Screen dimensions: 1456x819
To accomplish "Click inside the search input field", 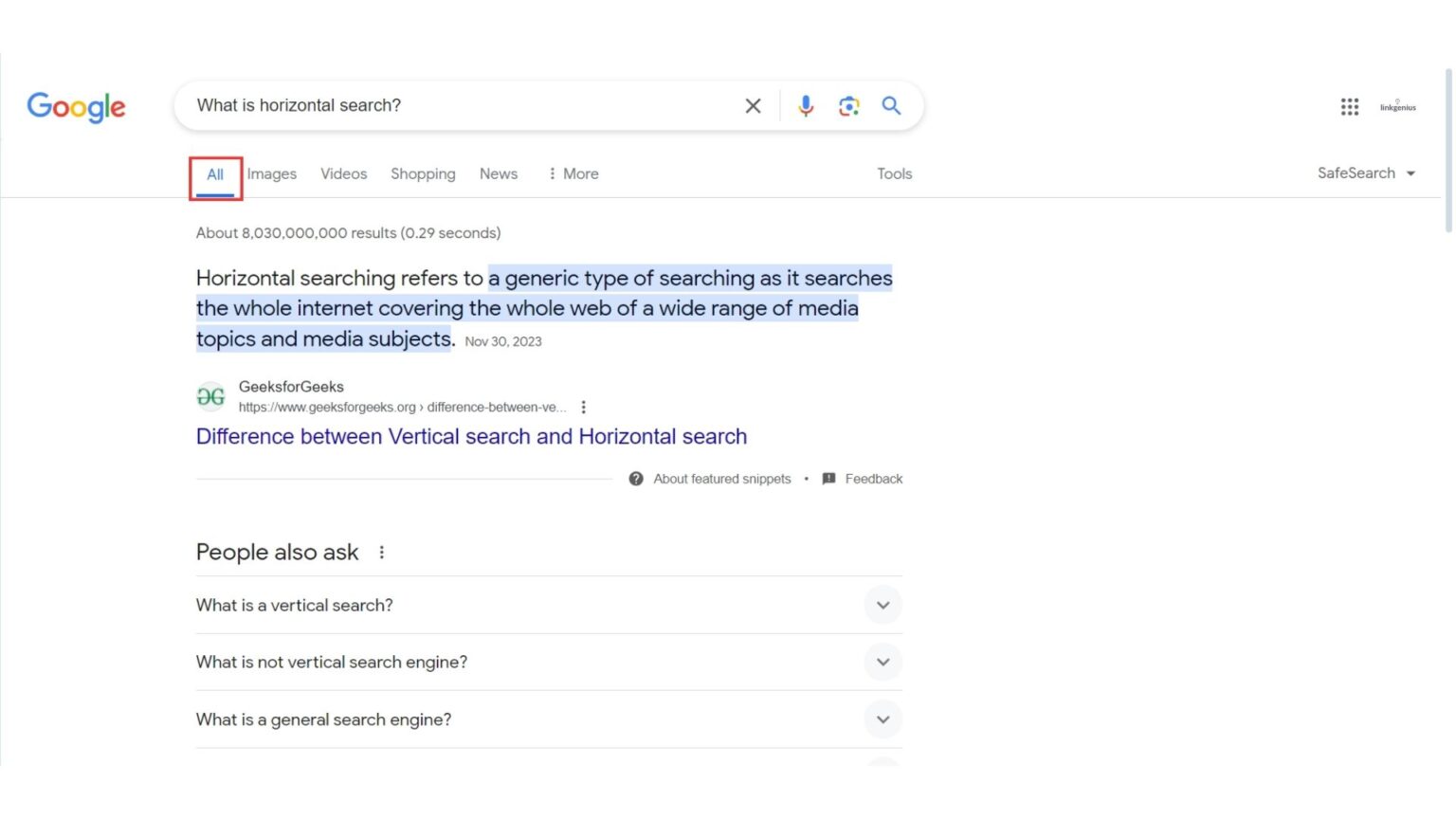I will coord(427,105).
